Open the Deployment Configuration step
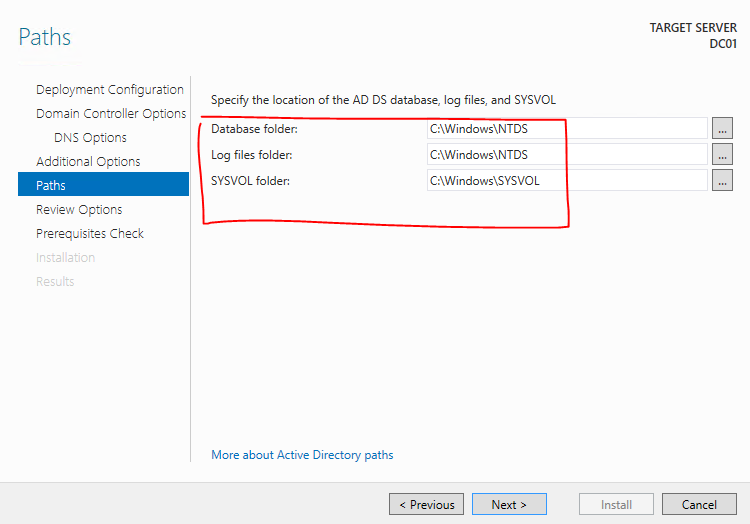 (x=110, y=89)
